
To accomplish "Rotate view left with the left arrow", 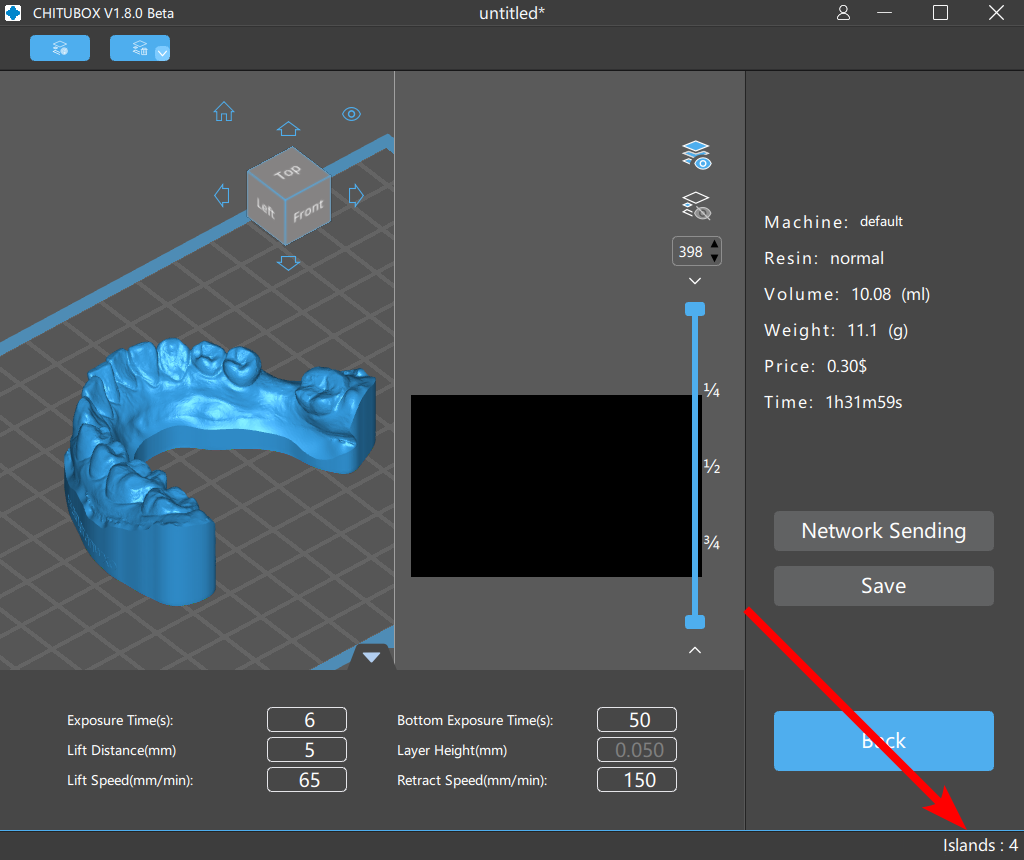I will tap(222, 195).
